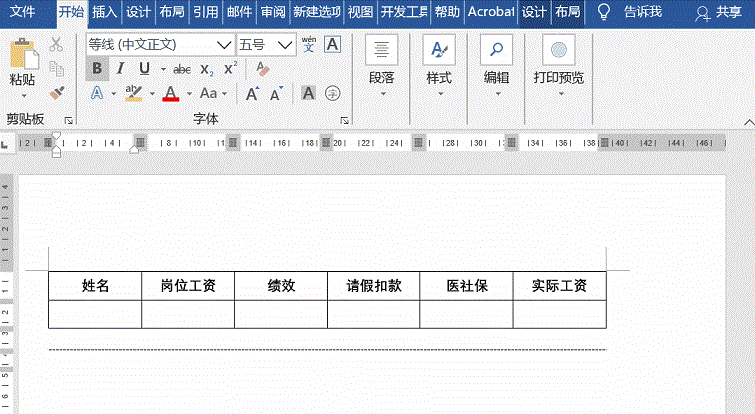Click the empty cell under 实际工资
The image size is (755, 414).
tap(560, 314)
